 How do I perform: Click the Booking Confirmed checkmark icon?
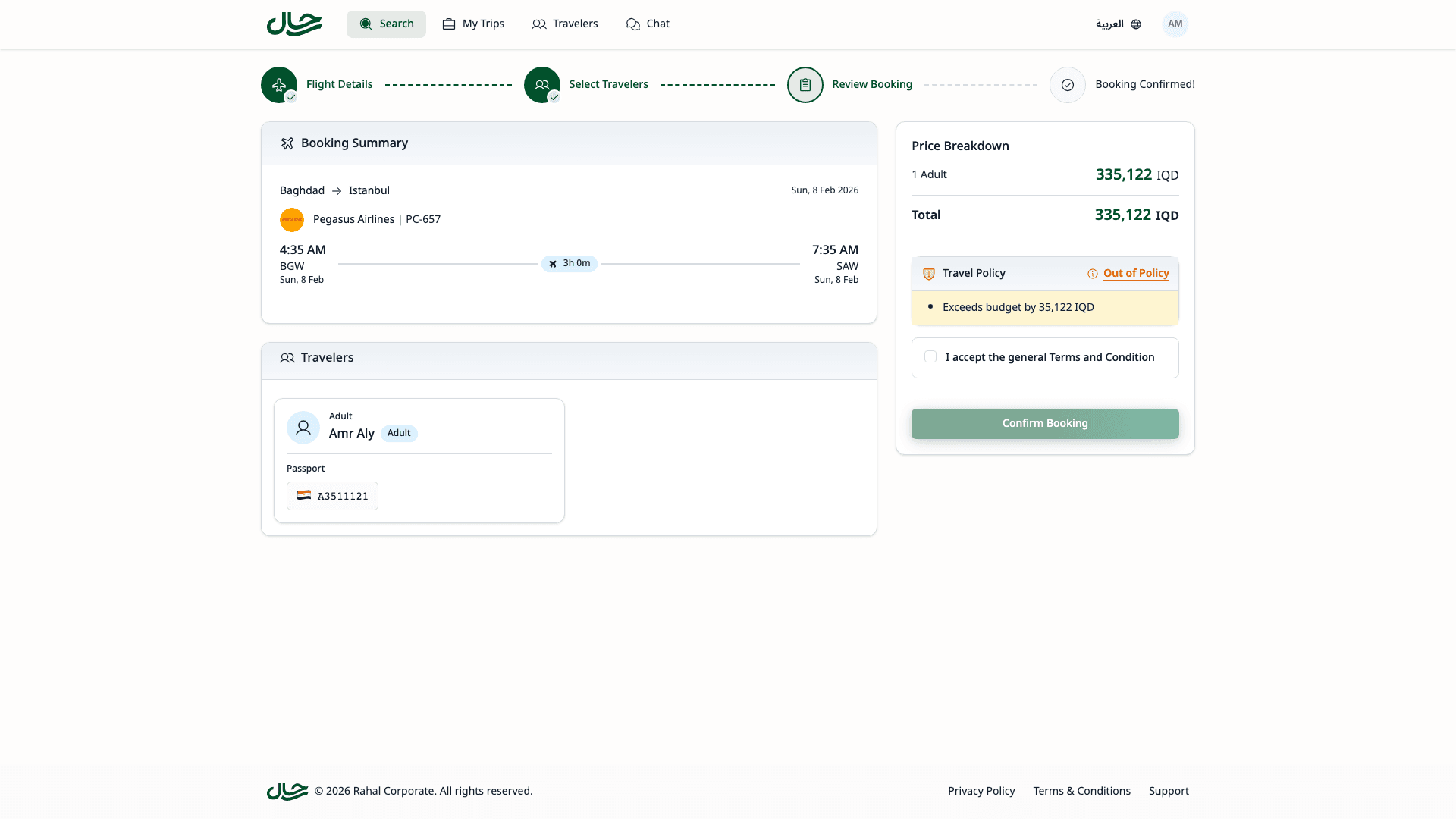pyautogui.click(x=1067, y=84)
